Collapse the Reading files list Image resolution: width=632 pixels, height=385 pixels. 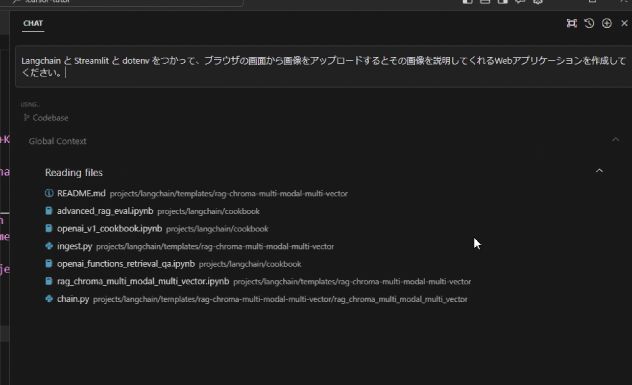[x=599, y=171]
